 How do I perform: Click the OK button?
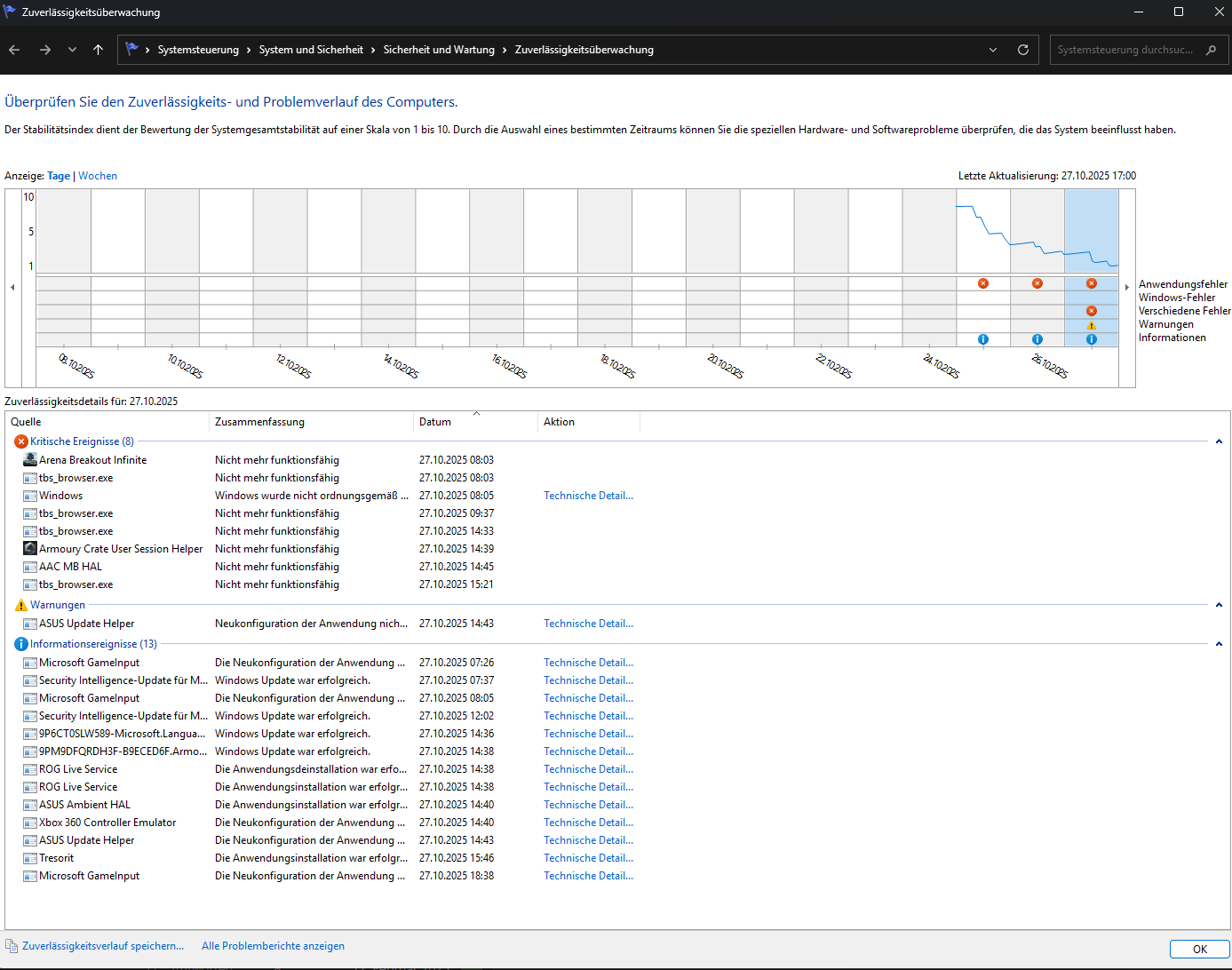1199,949
